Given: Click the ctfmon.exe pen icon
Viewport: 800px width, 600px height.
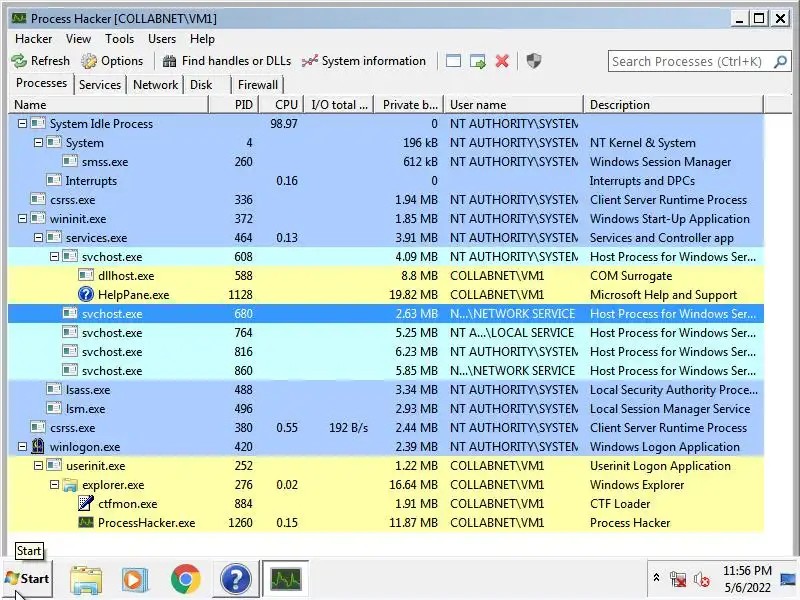Looking at the screenshot, I should pos(86,504).
